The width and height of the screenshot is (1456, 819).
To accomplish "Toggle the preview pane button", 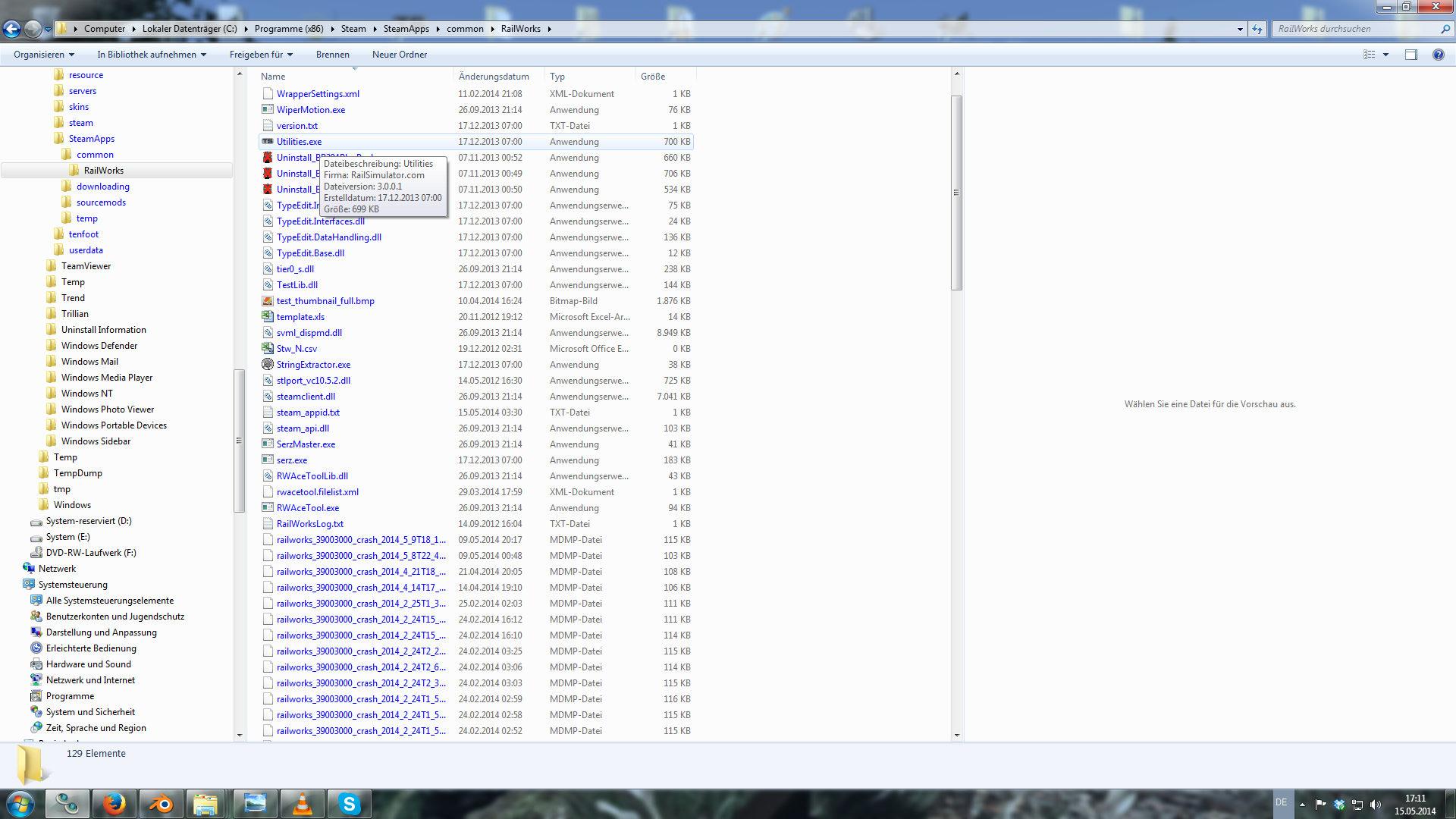I will (1410, 55).
